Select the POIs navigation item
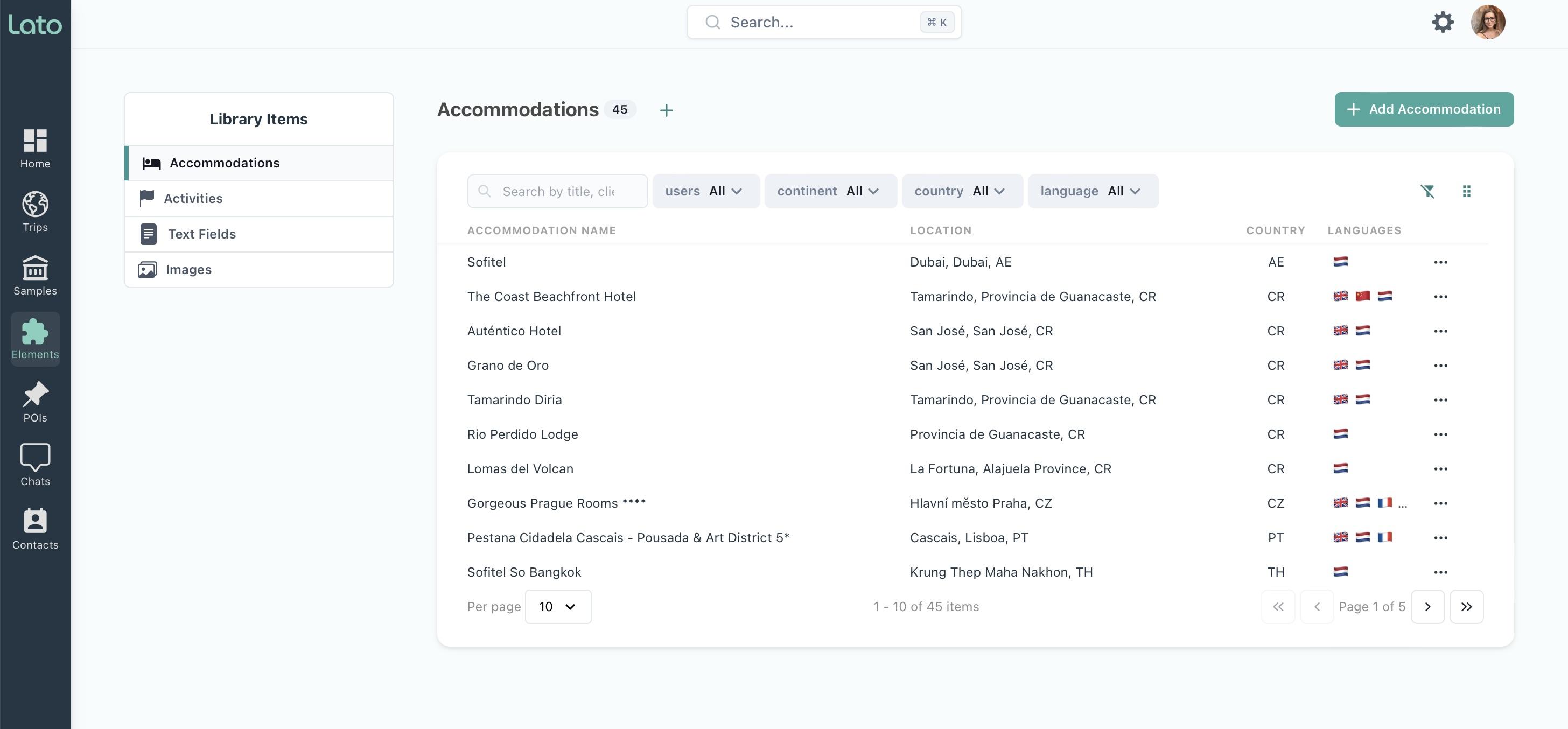Viewport: 1568px width, 729px height. [35, 403]
